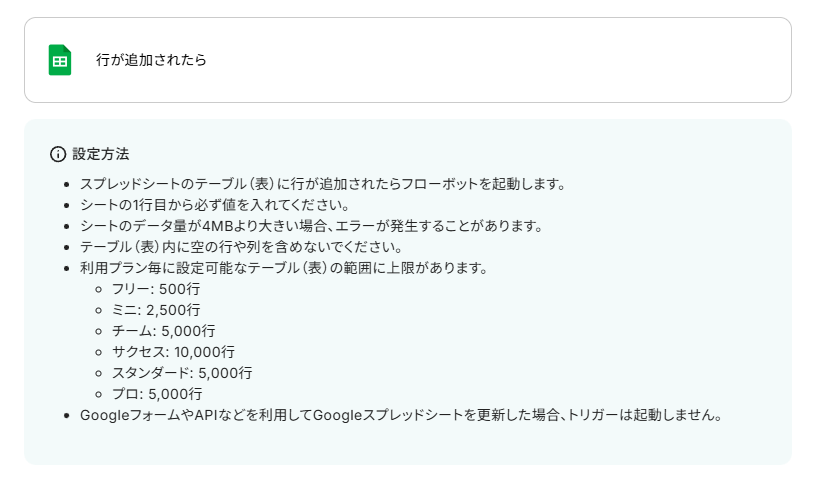Click the 設定方法 heading text
The image size is (814, 482).
pyautogui.click(x=101, y=154)
